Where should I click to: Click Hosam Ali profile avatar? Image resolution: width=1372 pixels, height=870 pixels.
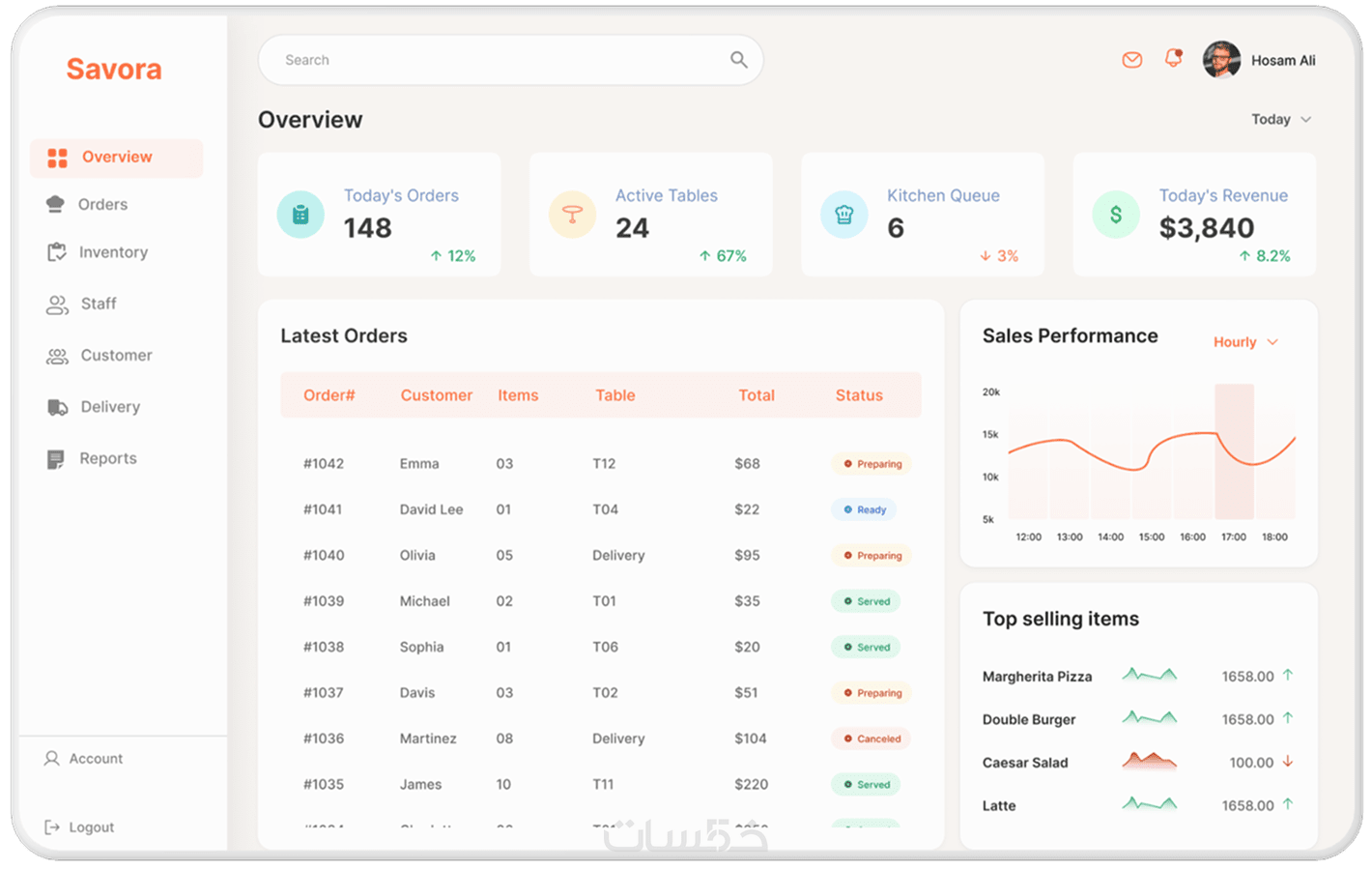pyautogui.click(x=1221, y=60)
